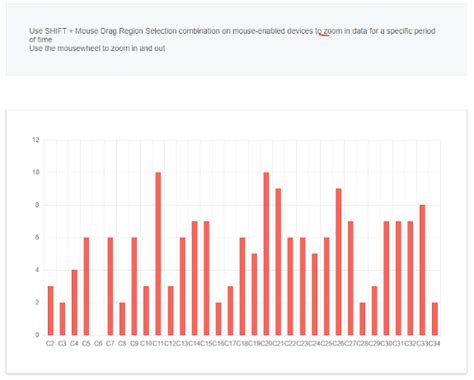Click the C5 x-axis label
Screen dimensions: 474x380
(86, 343)
